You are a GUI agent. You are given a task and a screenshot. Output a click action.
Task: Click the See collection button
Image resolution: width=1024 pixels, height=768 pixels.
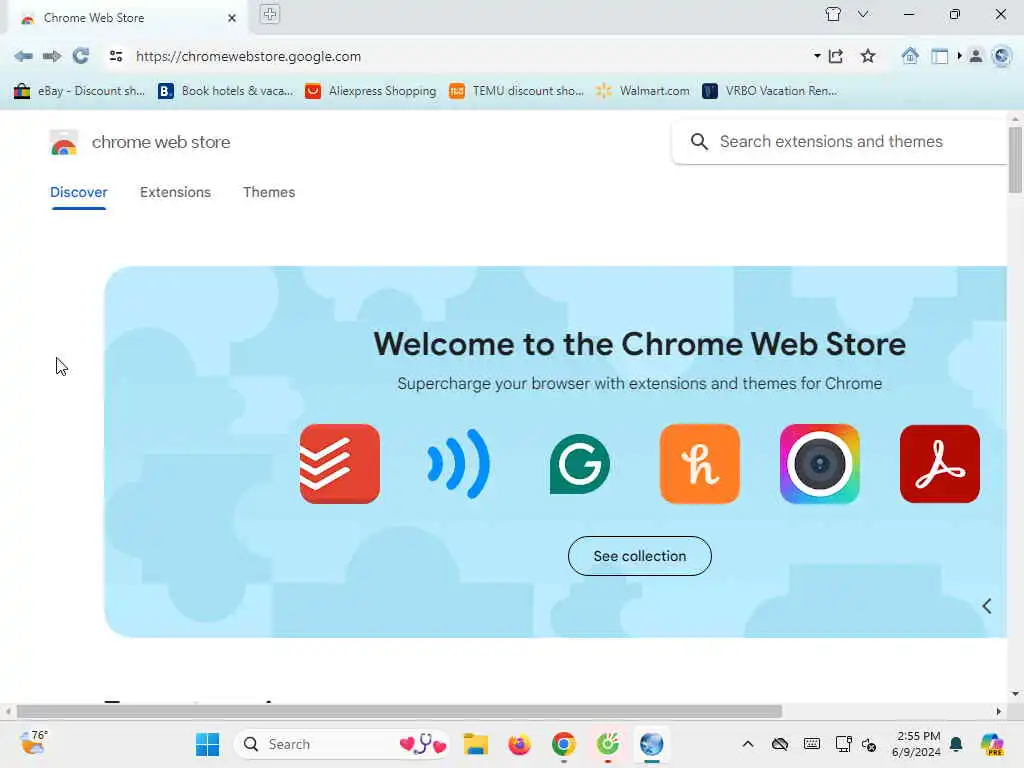(x=640, y=556)
